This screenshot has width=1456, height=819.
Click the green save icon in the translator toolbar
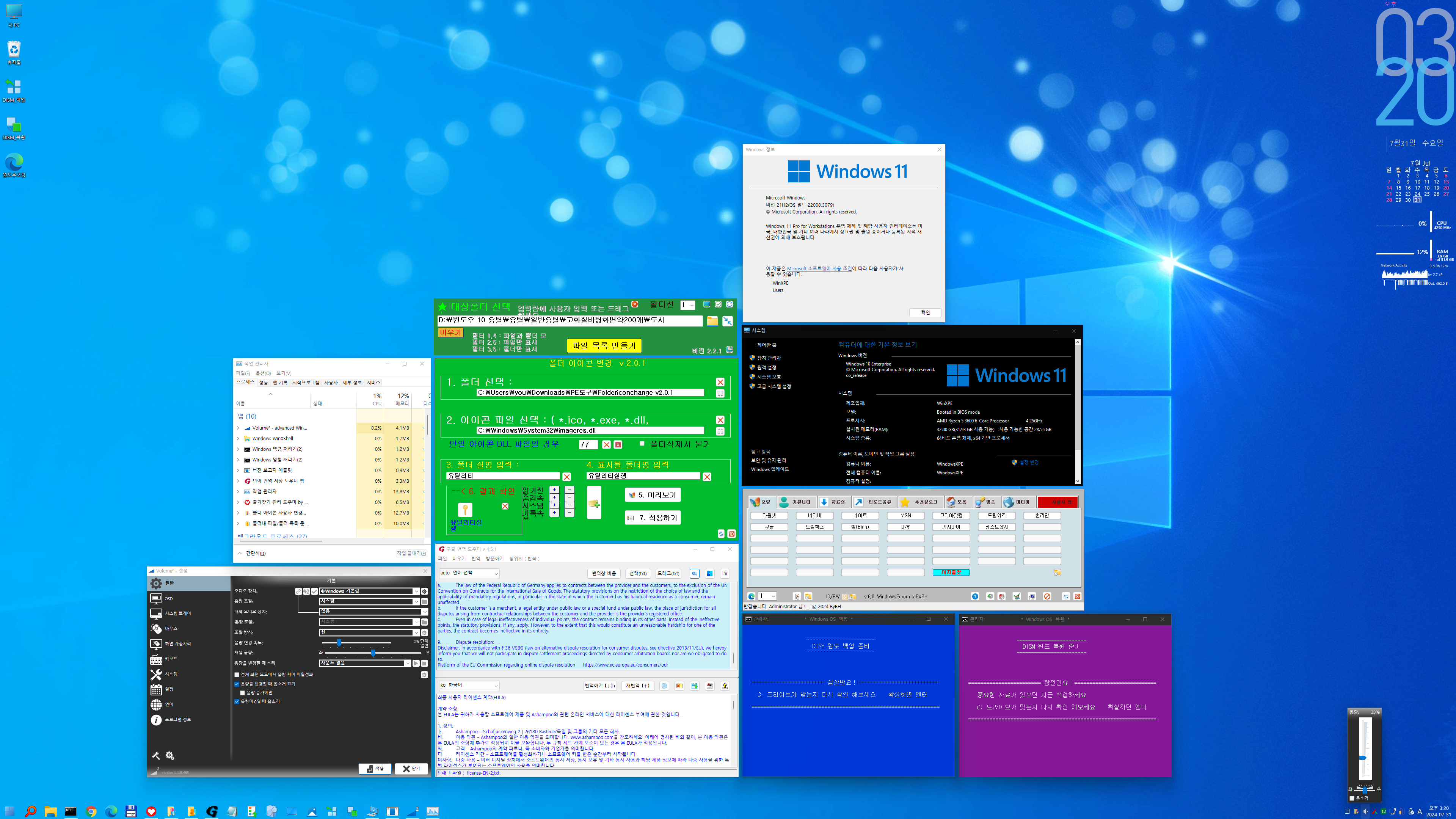694,686
